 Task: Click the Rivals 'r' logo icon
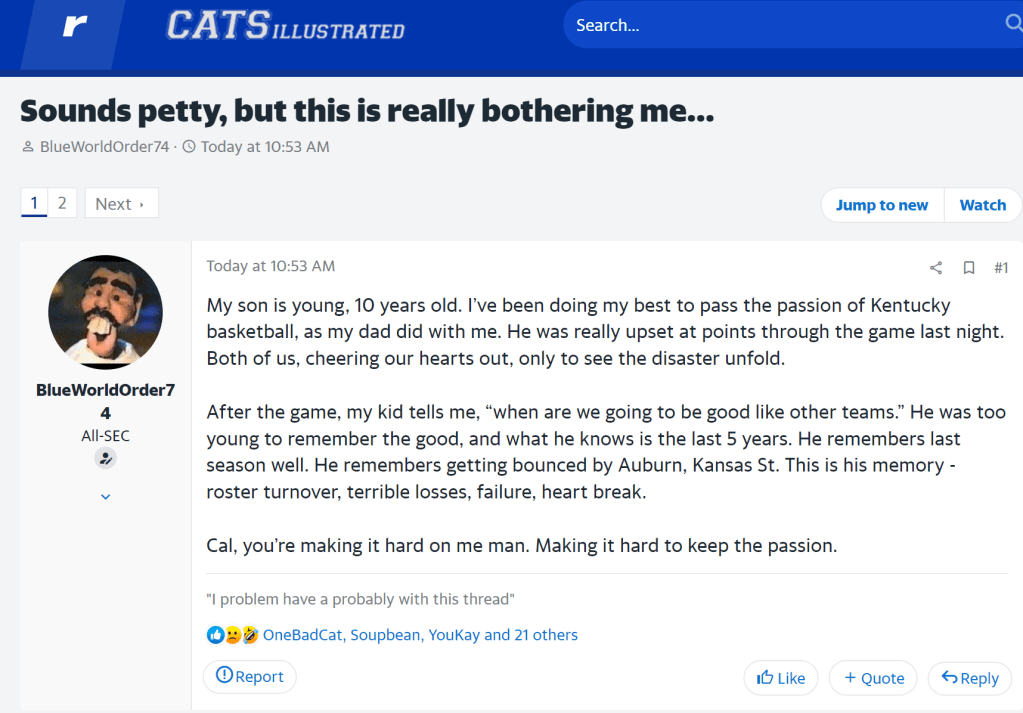pos(75,27)
